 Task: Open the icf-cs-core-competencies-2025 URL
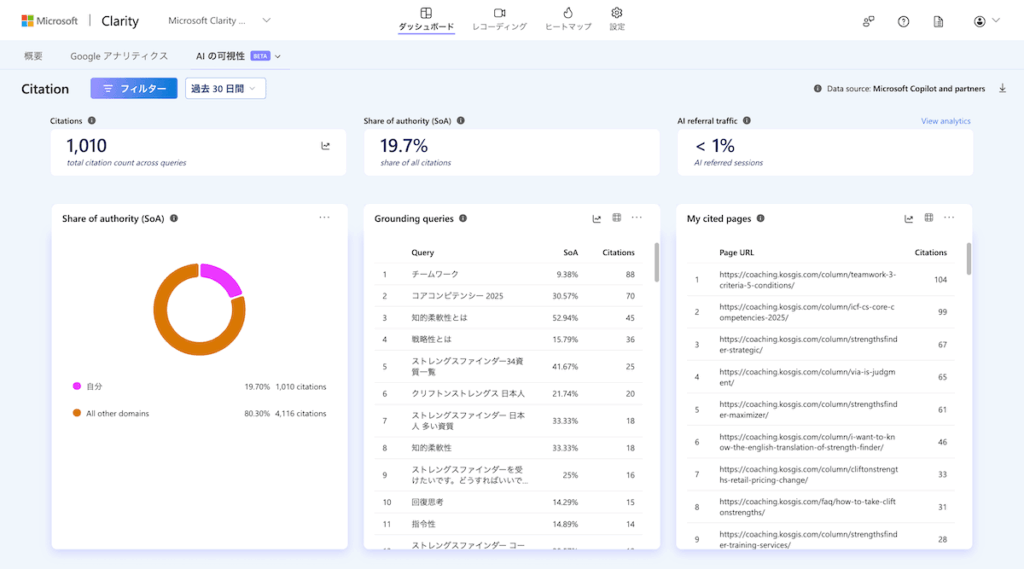807,312
